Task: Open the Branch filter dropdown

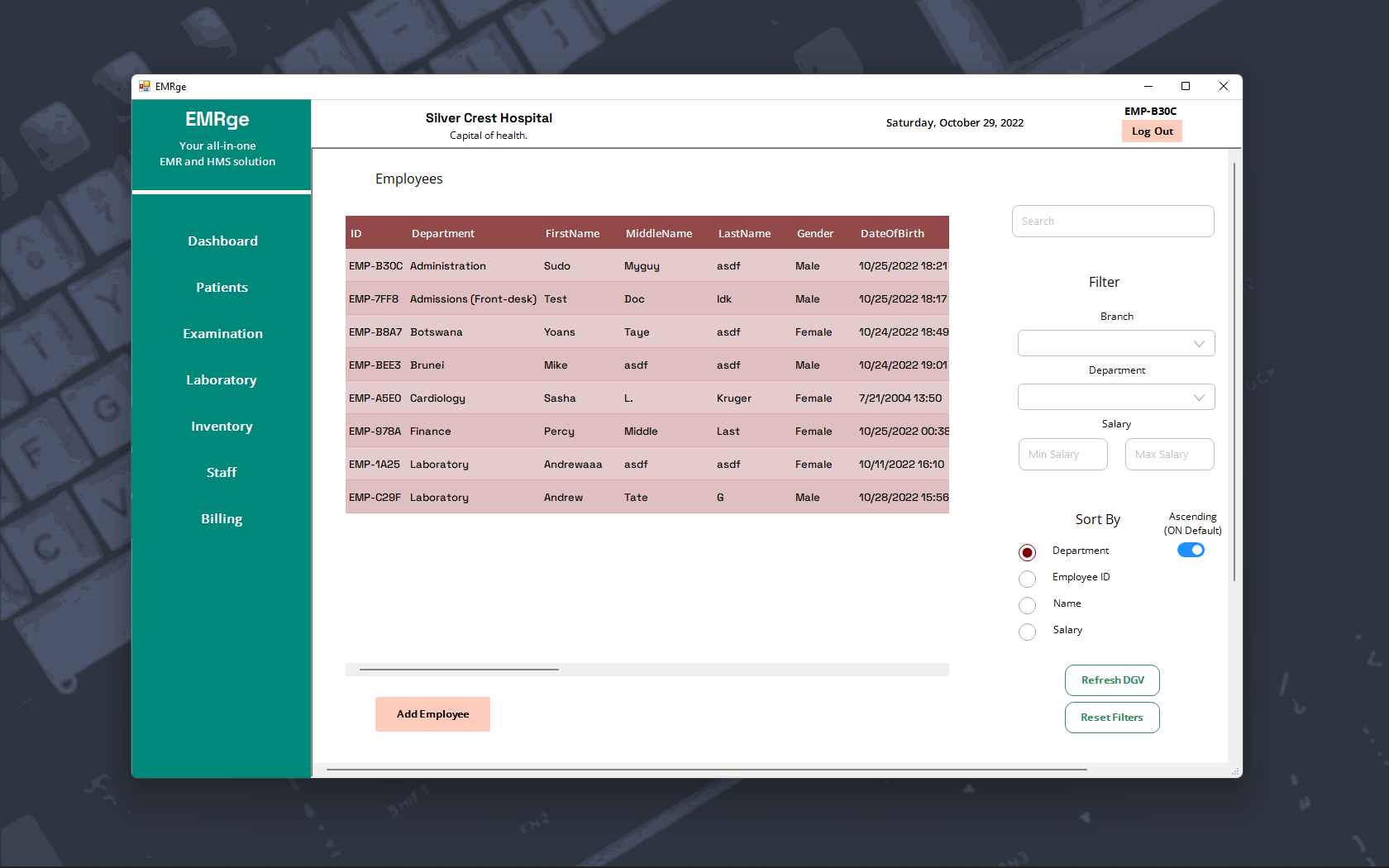Action: point(1116,343)
